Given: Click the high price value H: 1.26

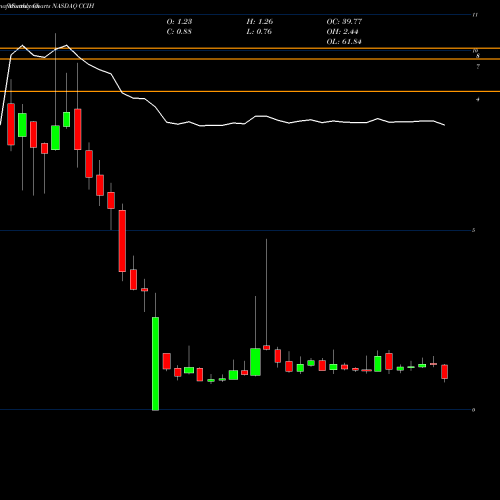Looking at the screenshot, I should click(260, 21).
